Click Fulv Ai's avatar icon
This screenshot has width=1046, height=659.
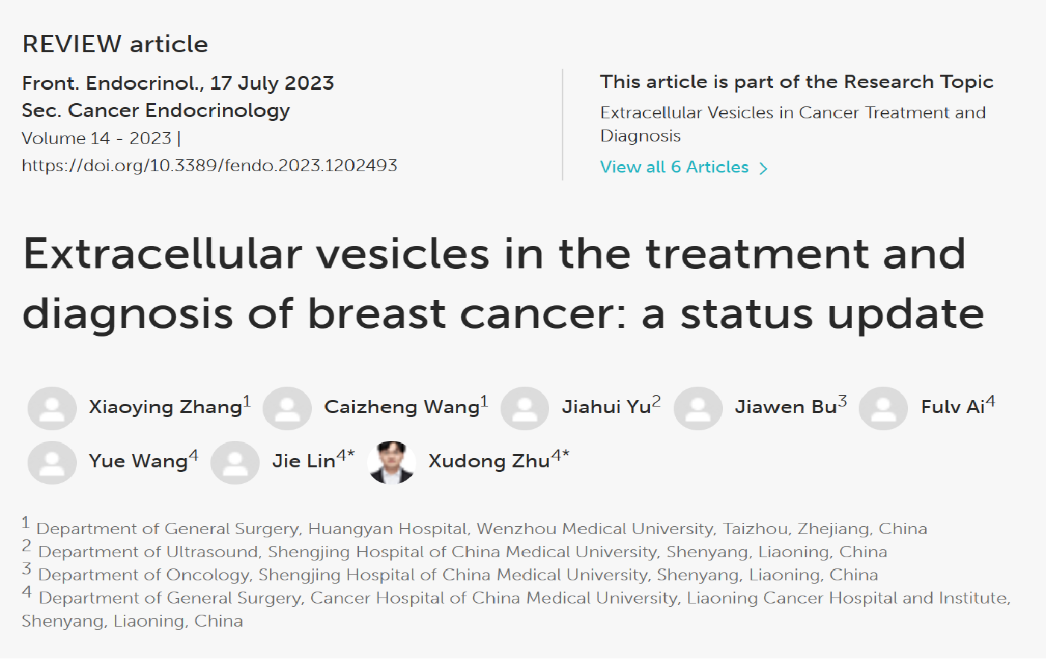tap(883, 408)
